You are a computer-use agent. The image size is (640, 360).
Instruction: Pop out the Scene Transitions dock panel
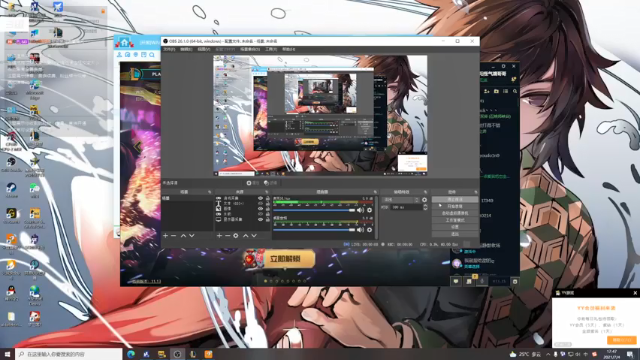tap(425, 192)
